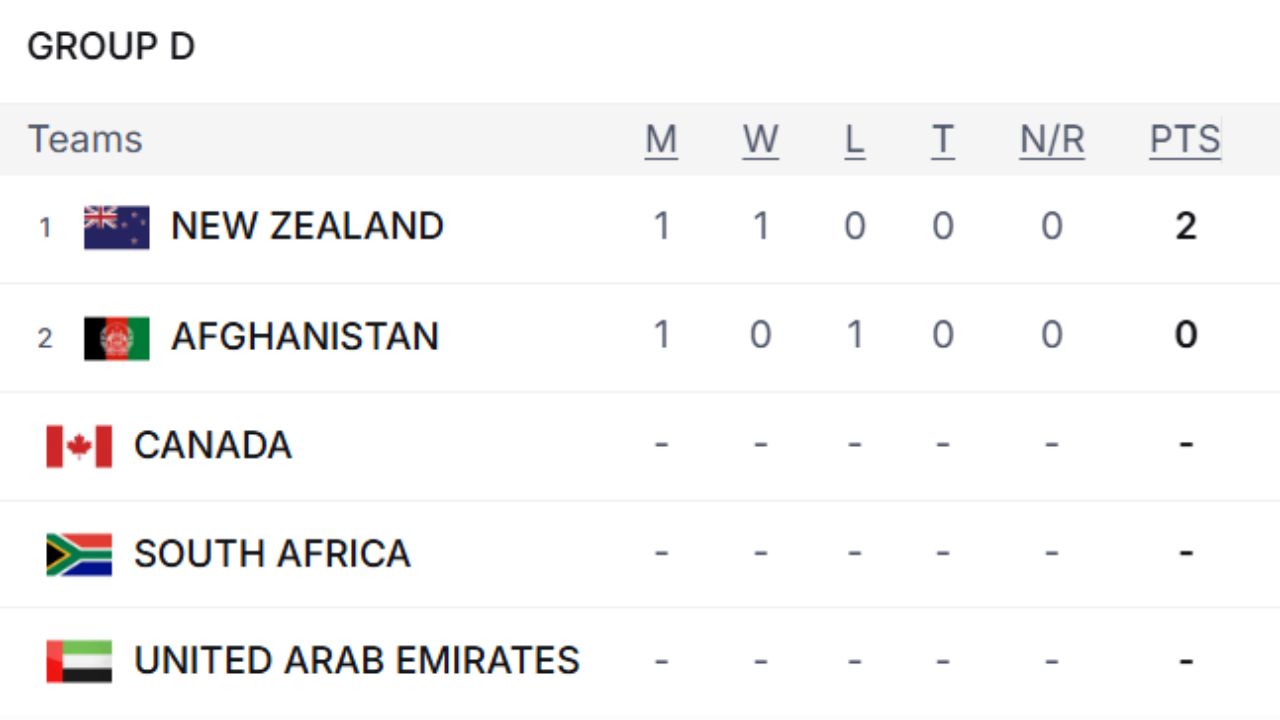Image resolution: width=1280 pixels, height=720 pixels.
Task: Sort the table by the L column
Action: (x=854, y=139)
